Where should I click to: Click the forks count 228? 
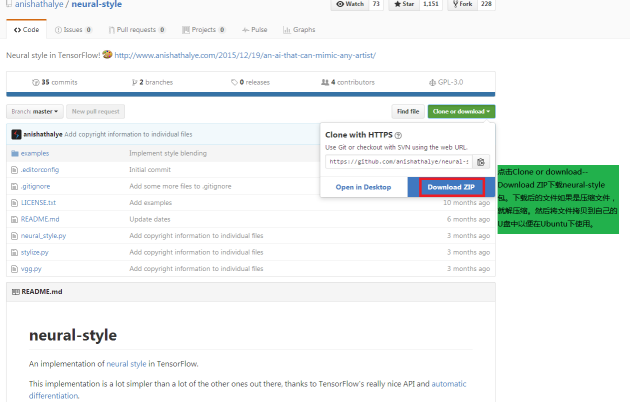tap(486, 4)
